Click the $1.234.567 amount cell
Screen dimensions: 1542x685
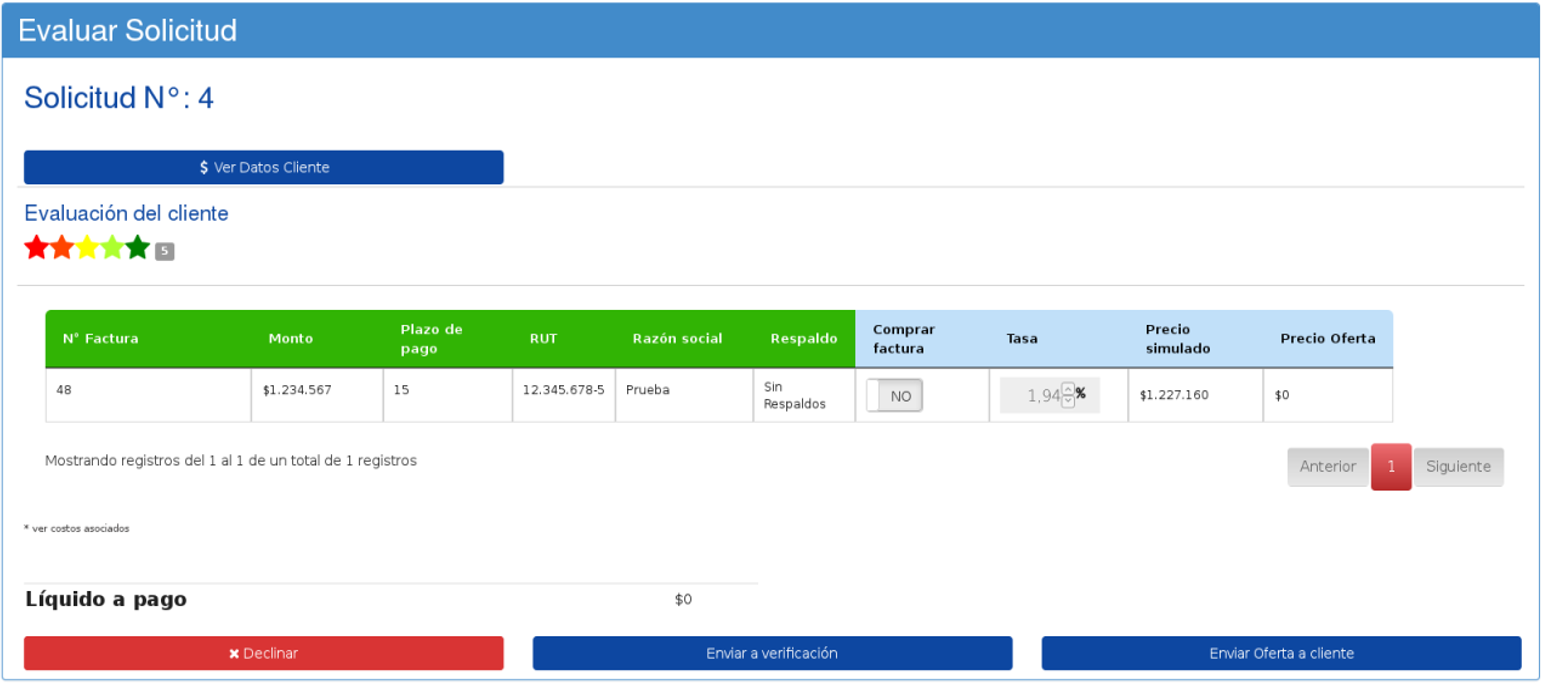click(x=317, y=395)
